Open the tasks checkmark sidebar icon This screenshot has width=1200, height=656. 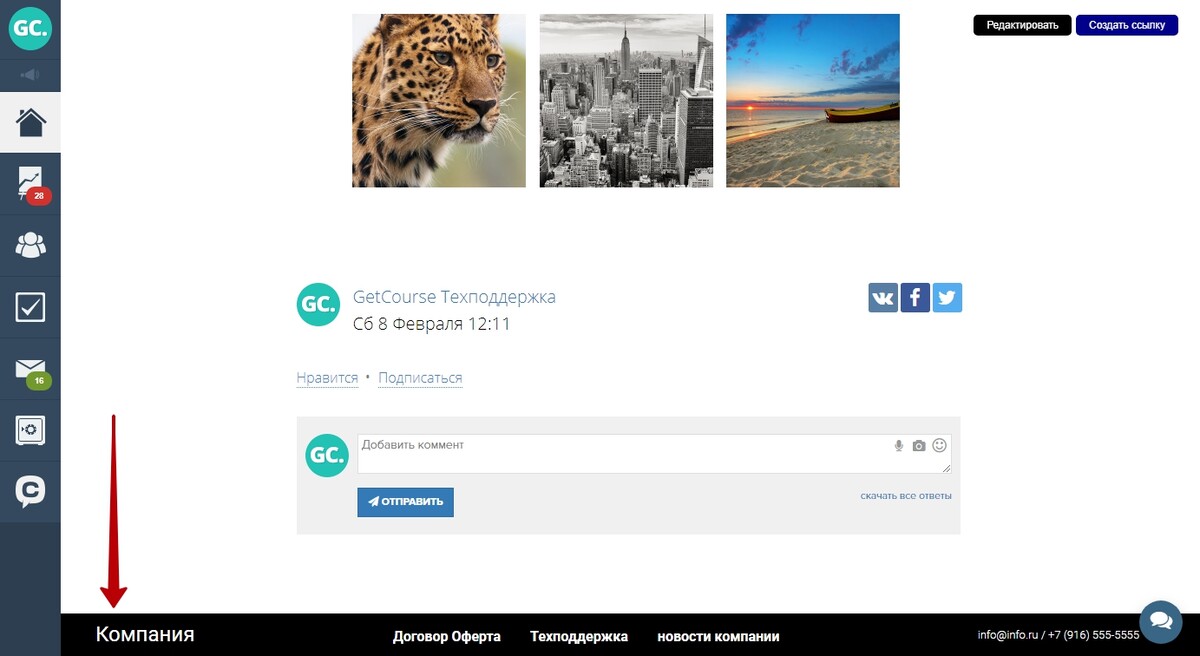point(30,307)
